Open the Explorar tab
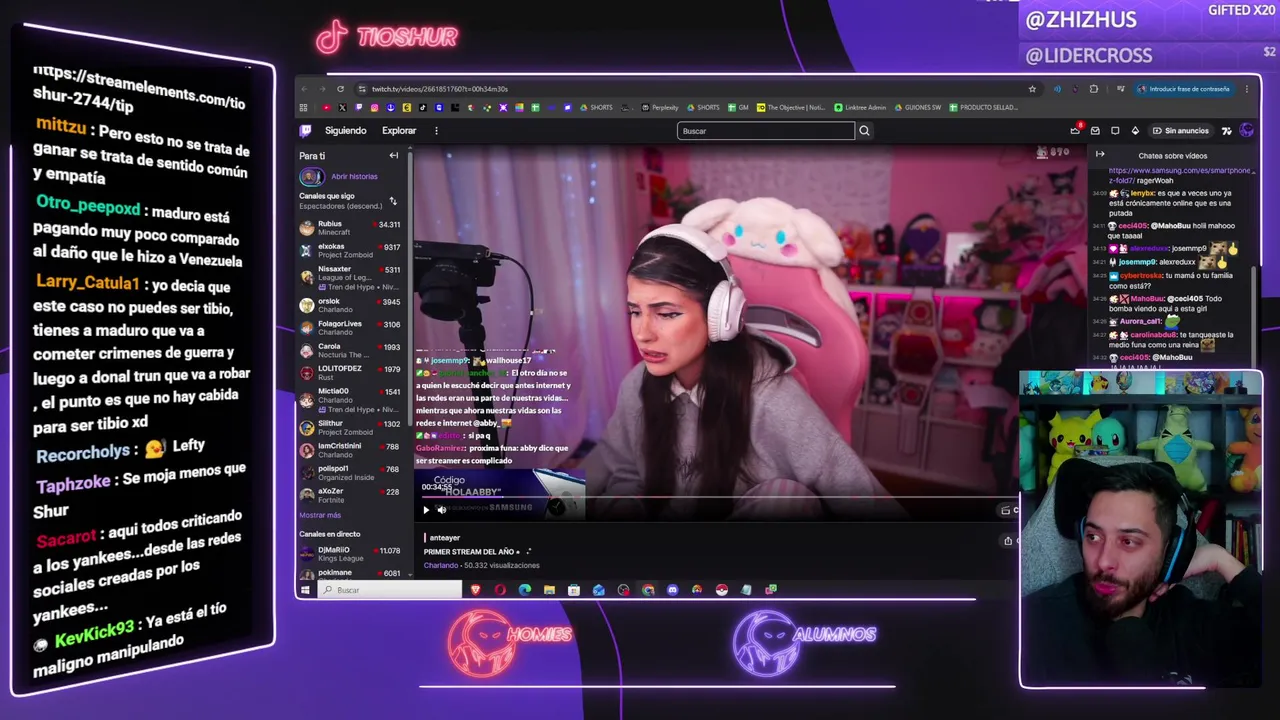This screenshot has height=720, width=1280. (x=399, y=131)
